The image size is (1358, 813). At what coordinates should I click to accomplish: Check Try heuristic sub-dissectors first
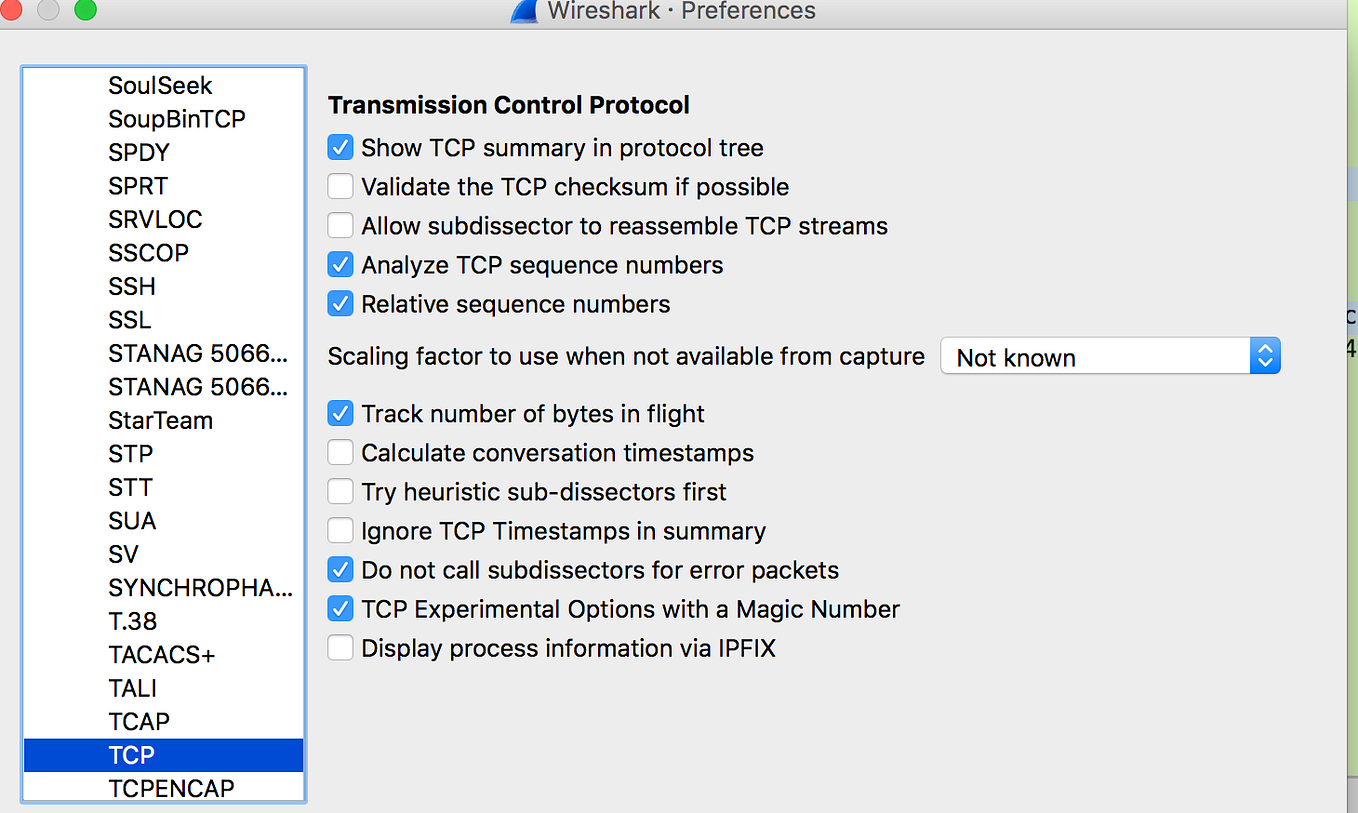341,492
